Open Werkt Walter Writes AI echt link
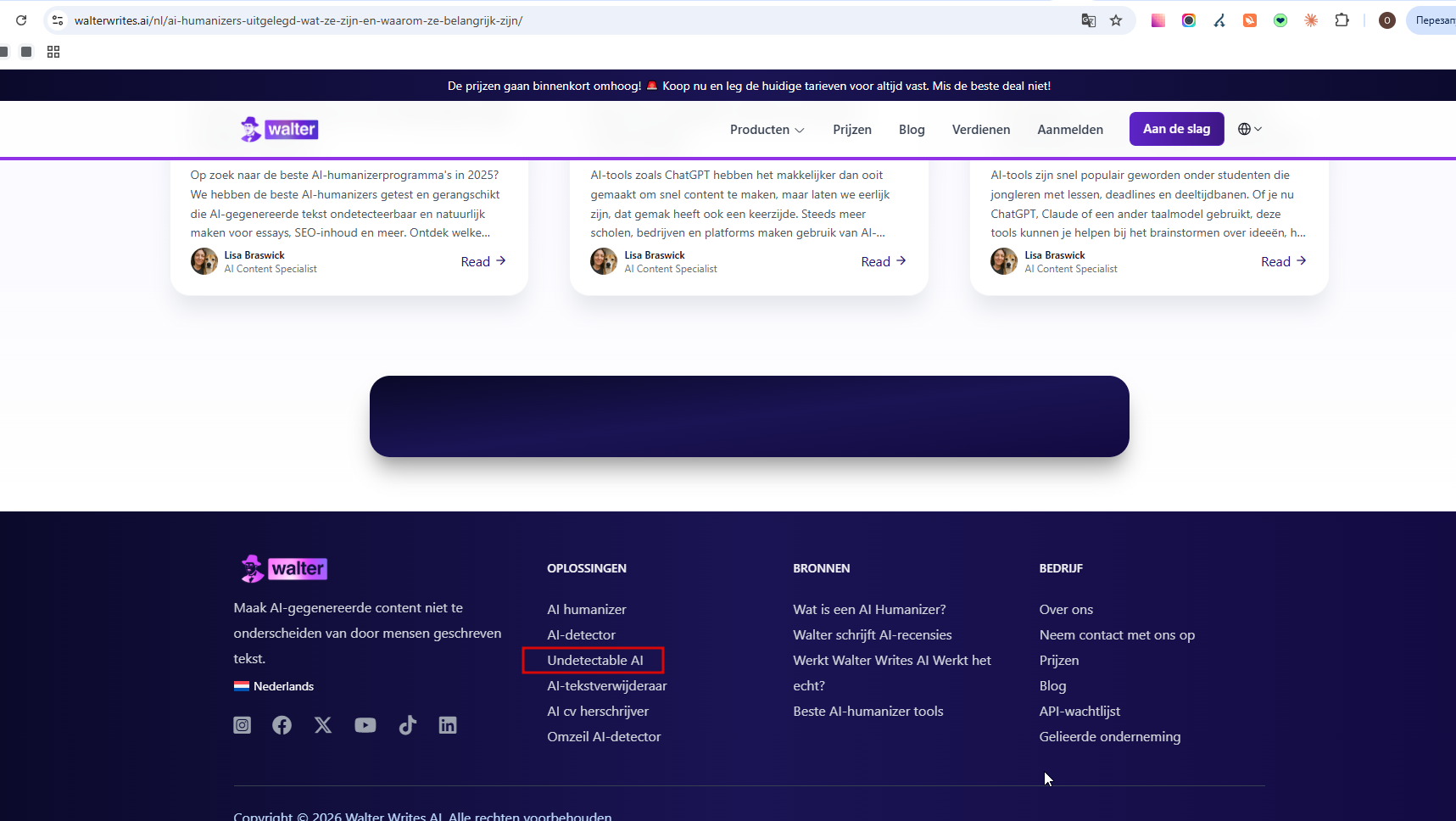Screen dimensions: 1456x821 892,673
